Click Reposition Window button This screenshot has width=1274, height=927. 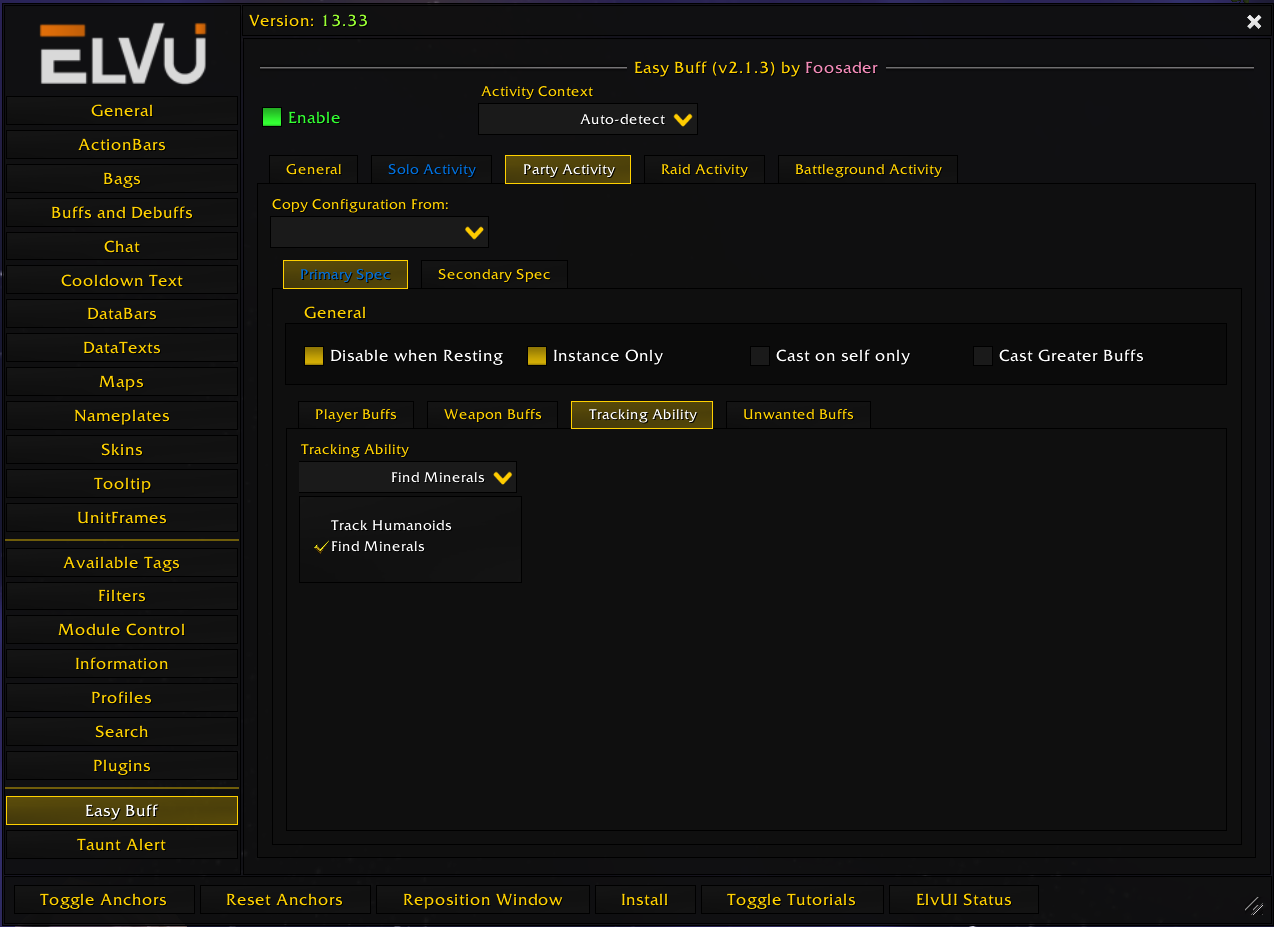(x=483, y=900)
